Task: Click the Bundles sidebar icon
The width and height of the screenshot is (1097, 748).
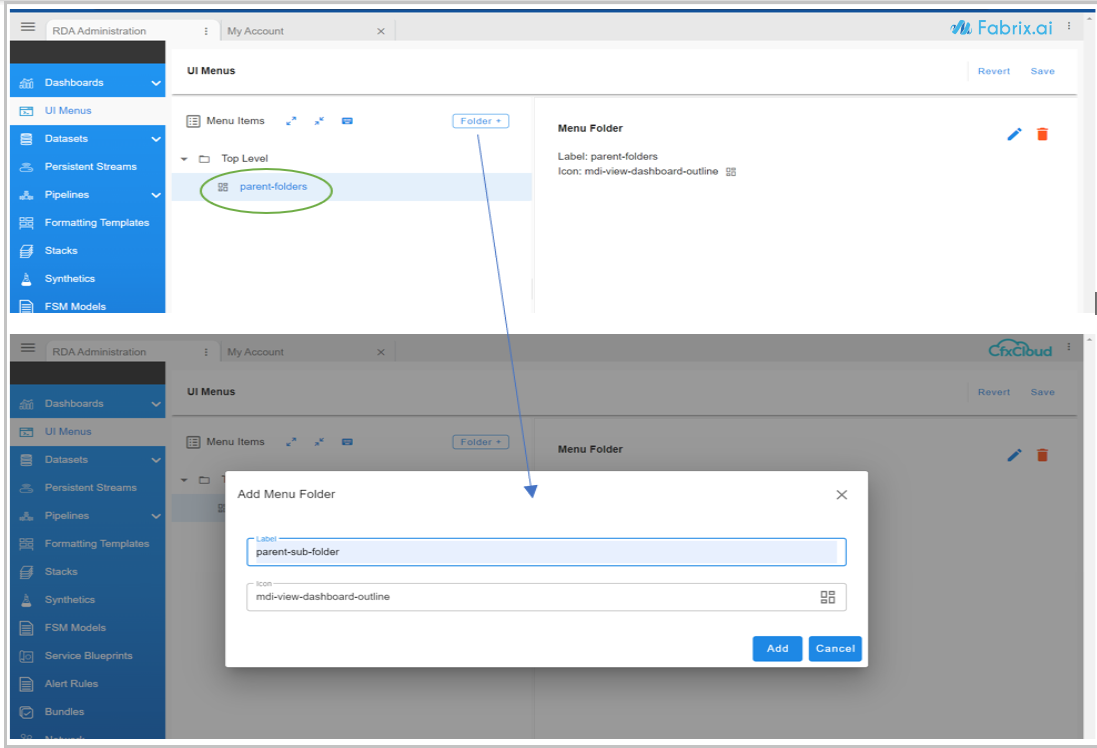Action: (27, 712)
